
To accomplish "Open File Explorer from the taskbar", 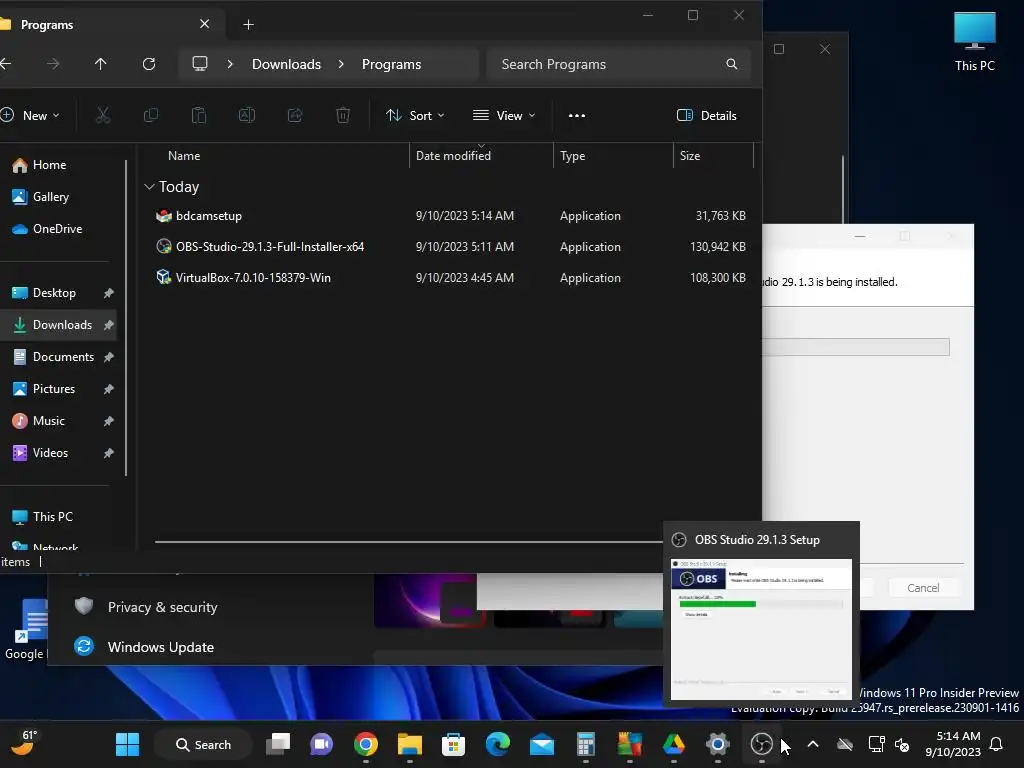I will click(x=409, y=744).
